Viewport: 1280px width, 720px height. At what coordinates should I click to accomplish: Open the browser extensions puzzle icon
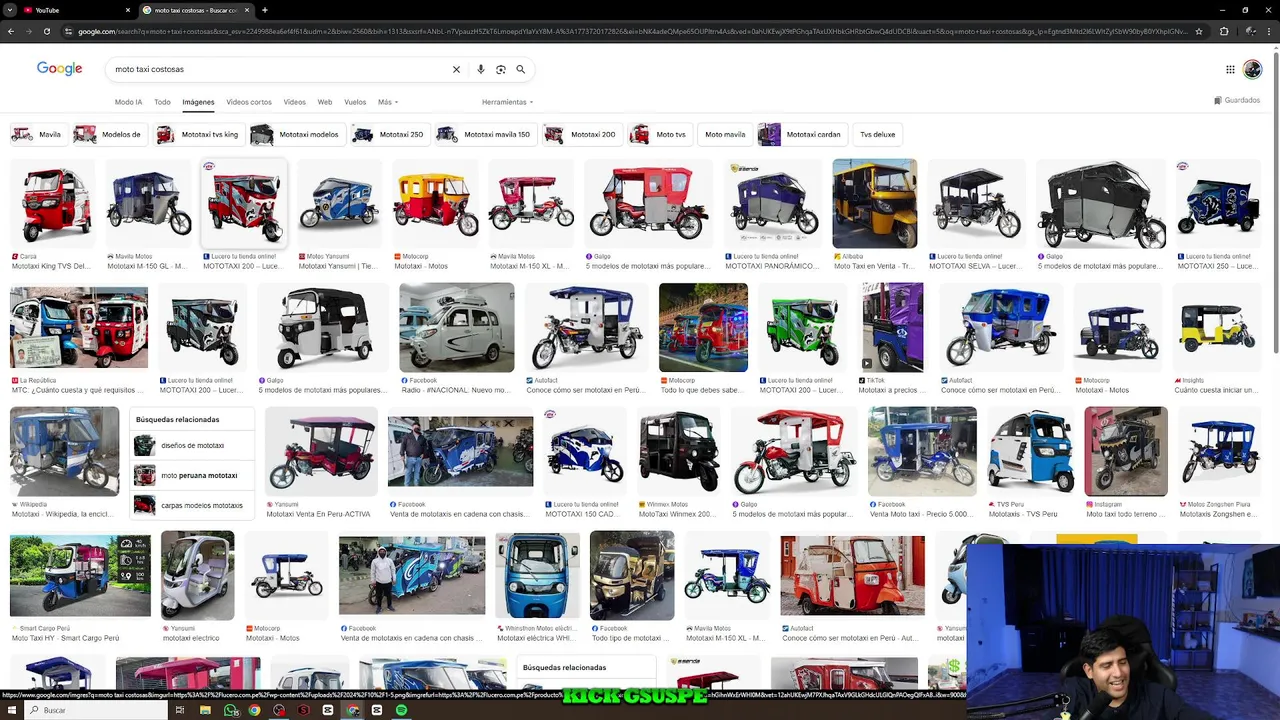(x=1223, y=31)
